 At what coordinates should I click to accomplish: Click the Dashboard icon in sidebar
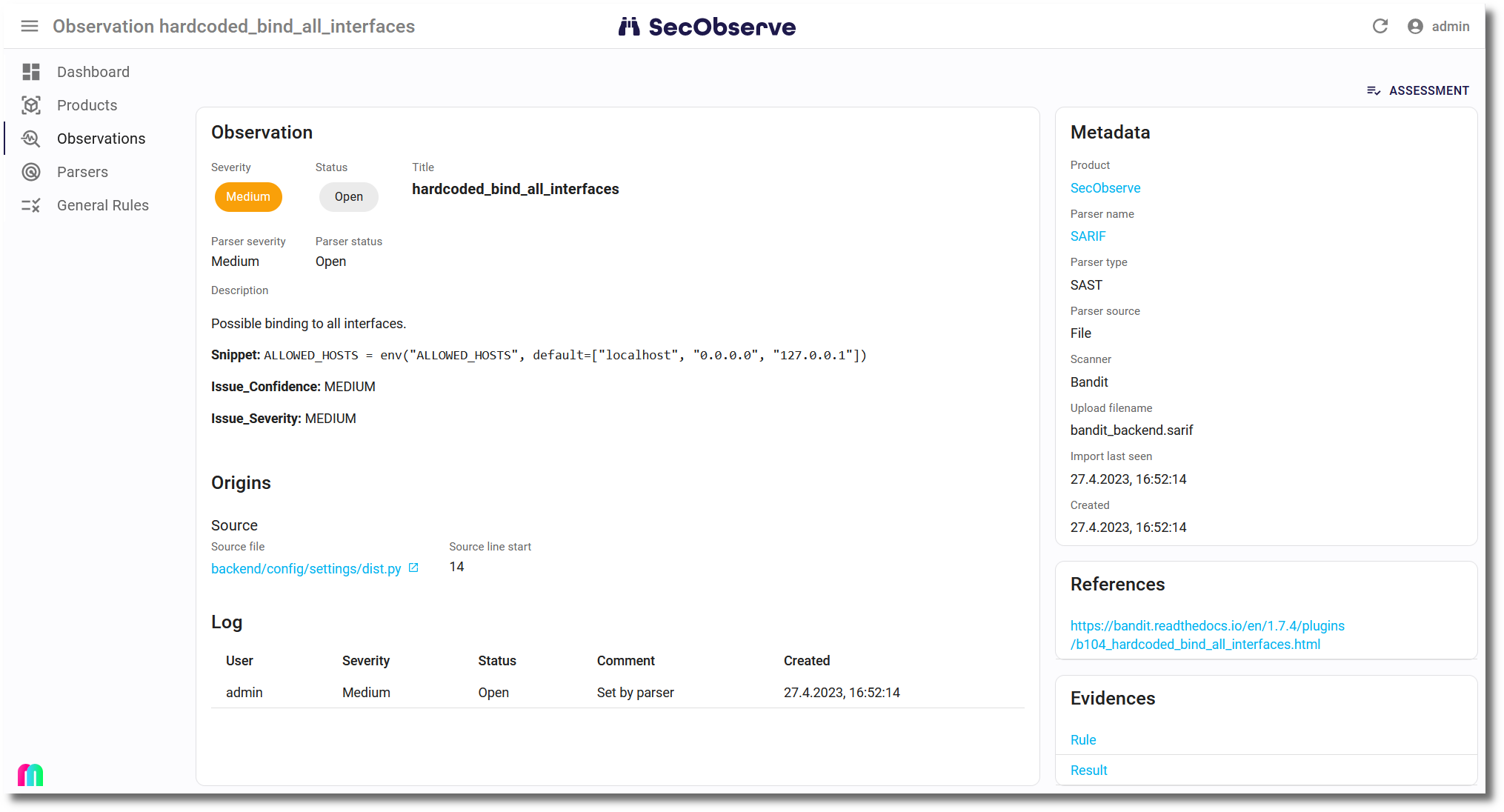coord(31,72)
